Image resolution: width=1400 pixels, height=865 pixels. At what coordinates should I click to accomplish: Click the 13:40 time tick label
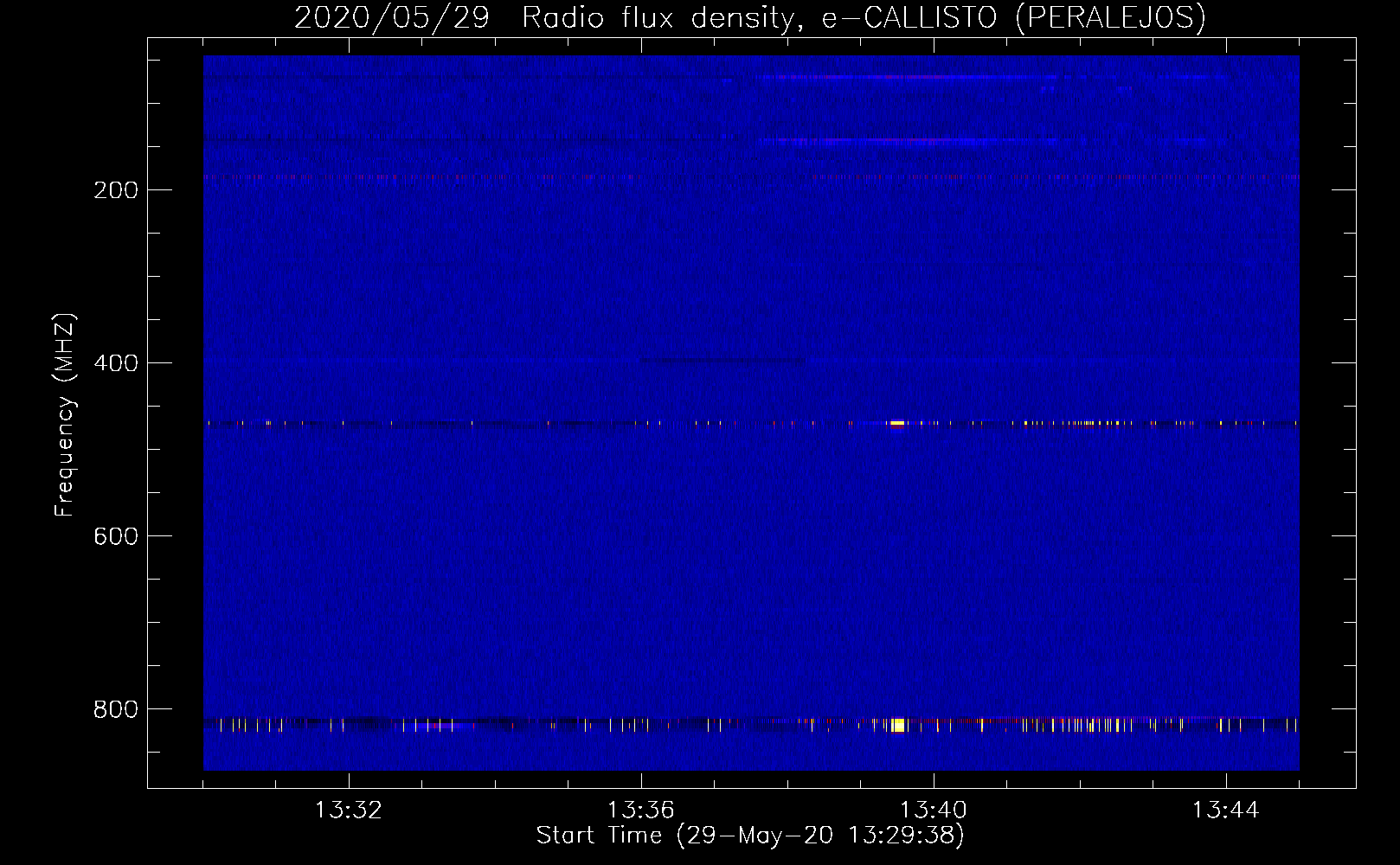coord(933,811)
